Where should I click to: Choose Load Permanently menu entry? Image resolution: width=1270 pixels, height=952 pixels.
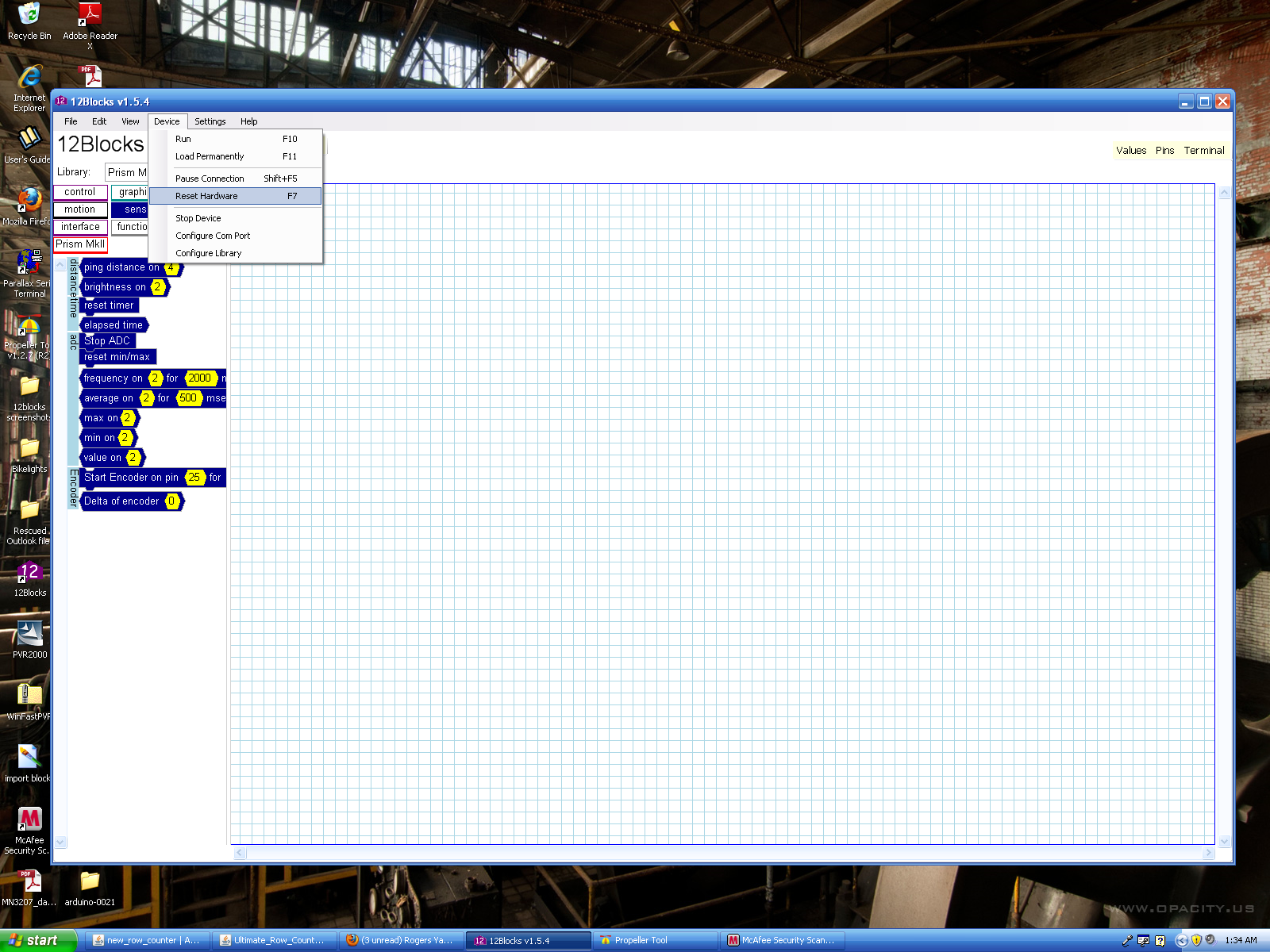pyautogui.click(x=236, y=156)
